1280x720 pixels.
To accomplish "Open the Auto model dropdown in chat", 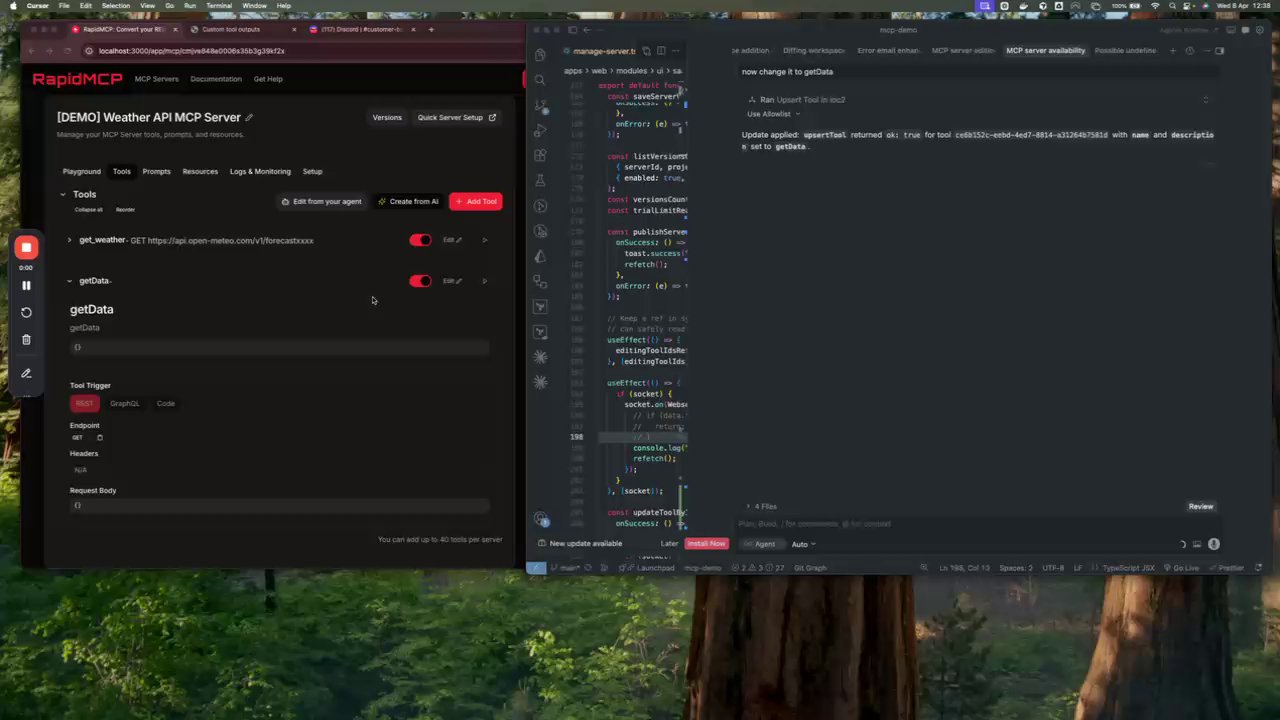I will [804, 544].
